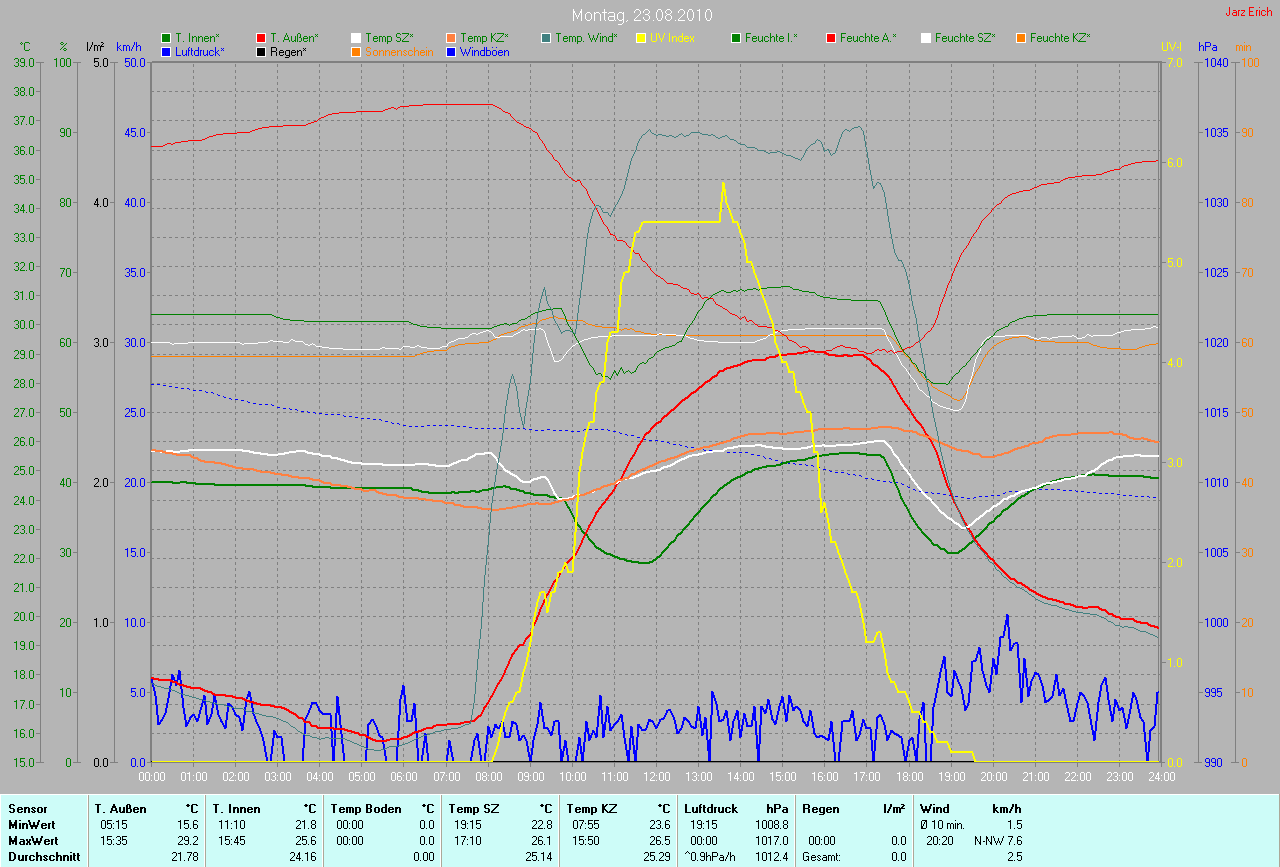
Task: Select the Feuchte A. legend label
Action: click(x=868, y=38)
